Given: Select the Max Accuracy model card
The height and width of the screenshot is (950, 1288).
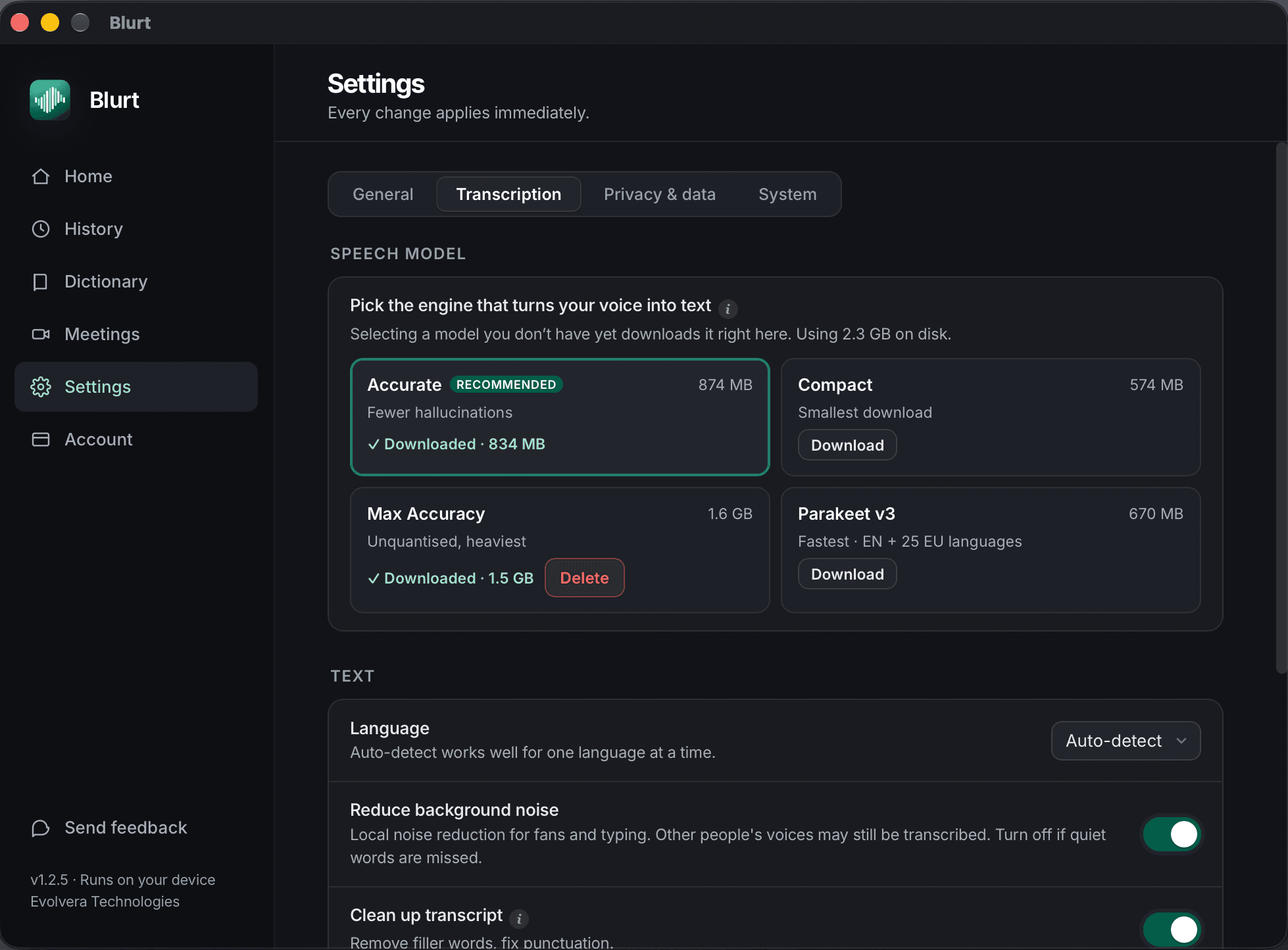Looking at the screenshot, I should [560, 550].
